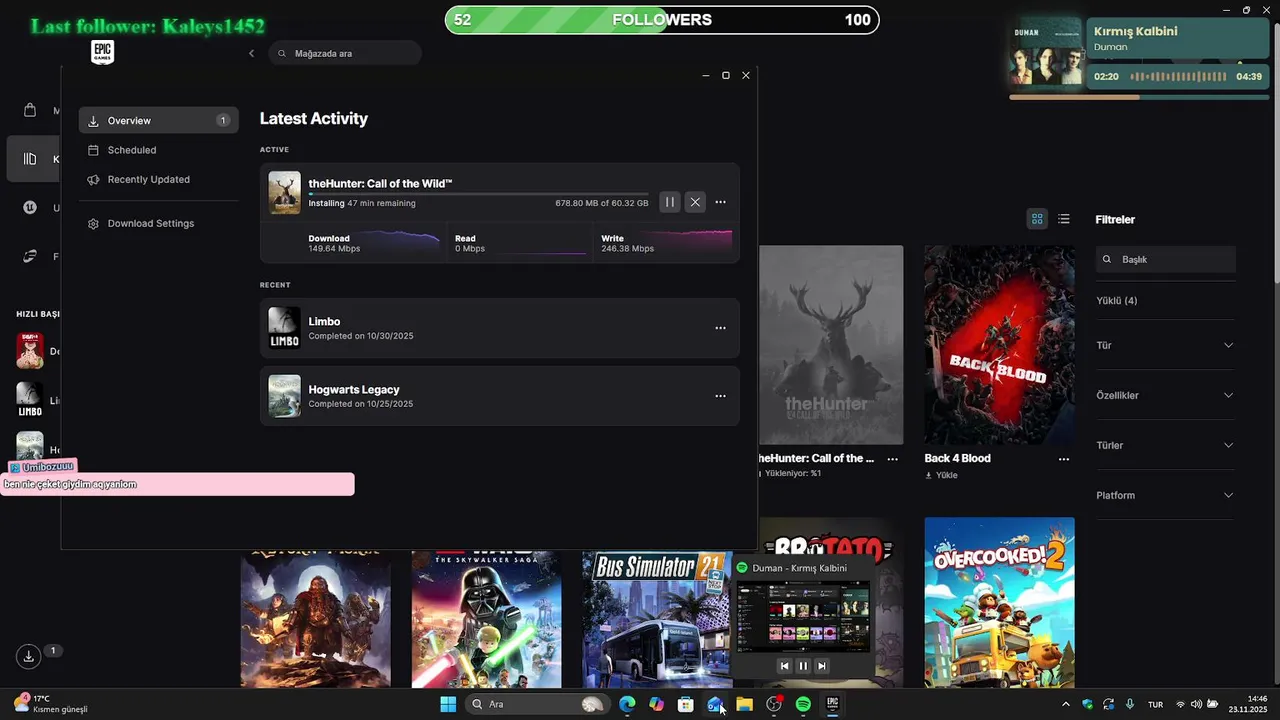Open the Overcooked 2 cover
The width and height of the screenshot is (1280, 720).
pyautogui.click(x=999, y=602)
